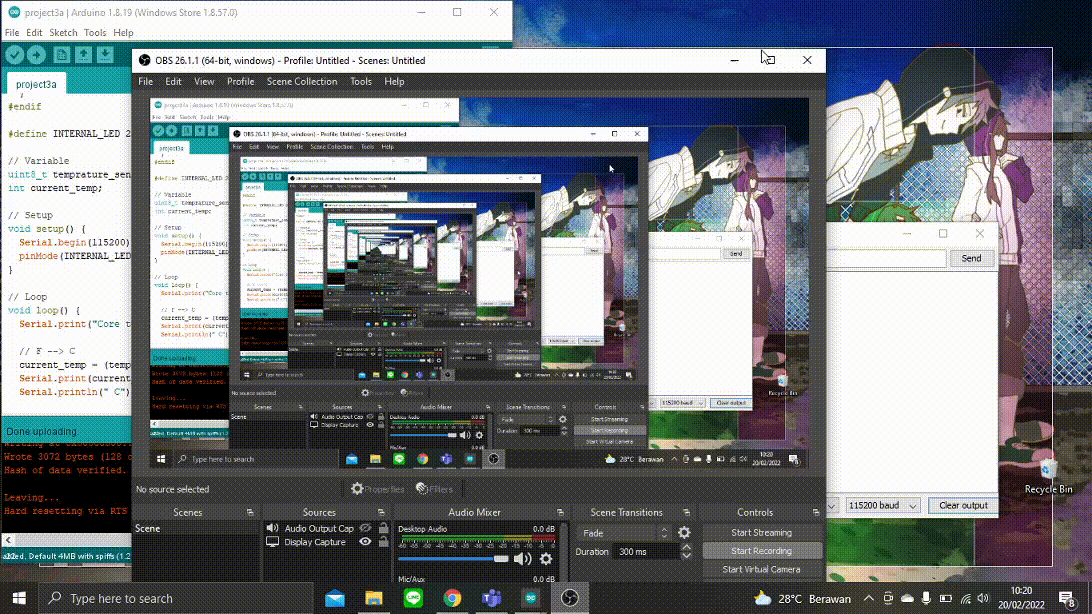Open OBS Profile menu
Image resolution: width=1092 pixels, height=614 pixels.
click(x=240, y=81)
